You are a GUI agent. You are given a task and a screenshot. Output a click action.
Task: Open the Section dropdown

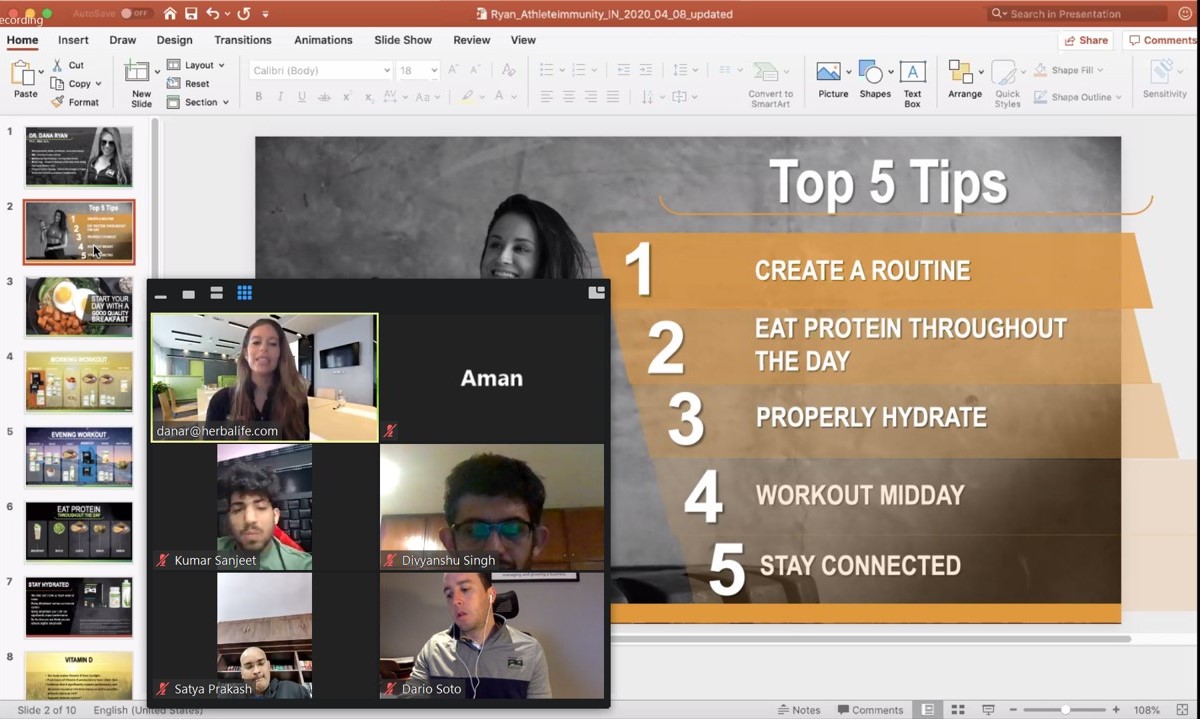(197, 102)
